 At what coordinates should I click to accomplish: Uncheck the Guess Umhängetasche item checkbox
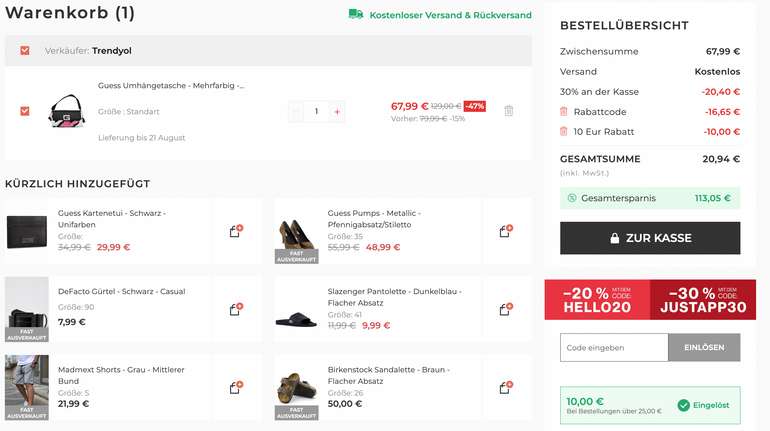click(25, 111)
